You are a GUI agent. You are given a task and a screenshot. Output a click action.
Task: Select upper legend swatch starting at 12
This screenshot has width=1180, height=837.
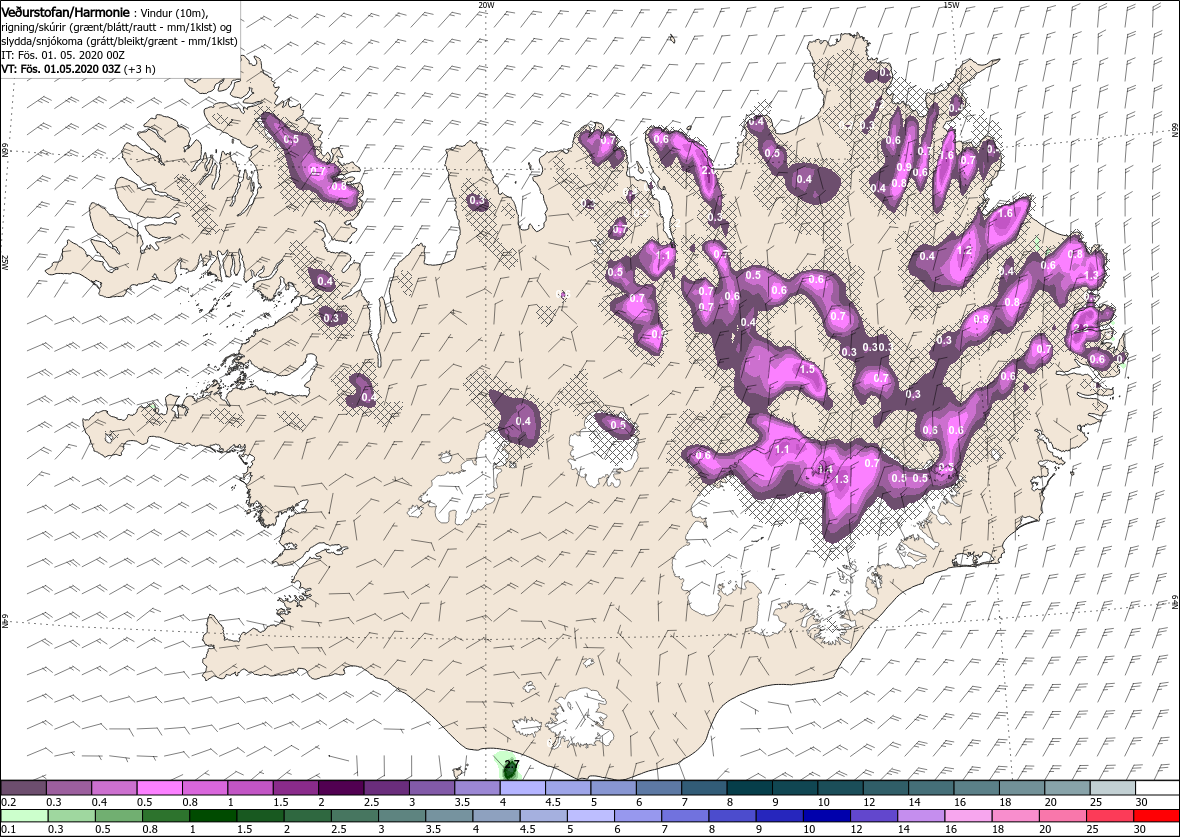(x=885, y=788)
